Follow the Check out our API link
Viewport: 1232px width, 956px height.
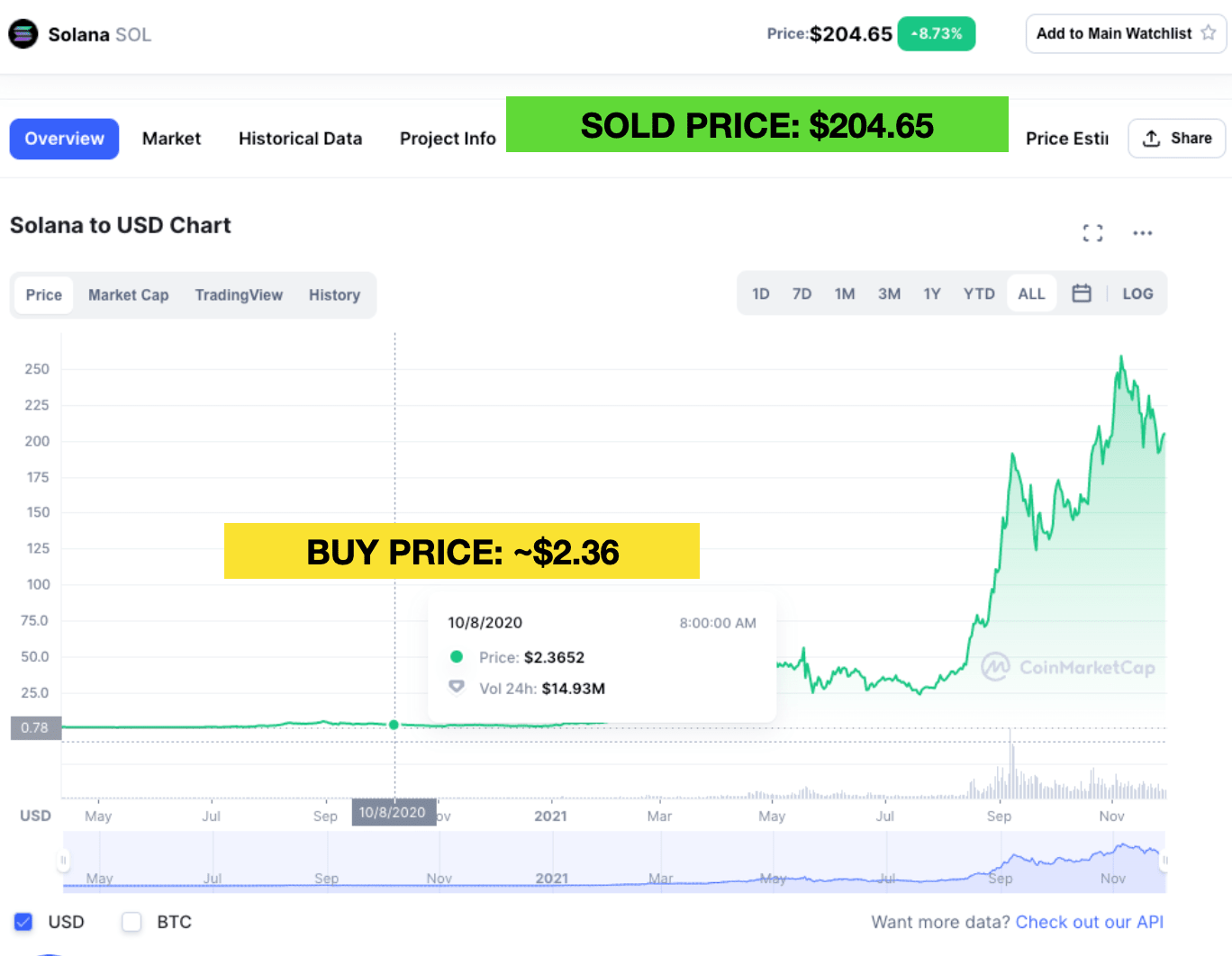1090,922
